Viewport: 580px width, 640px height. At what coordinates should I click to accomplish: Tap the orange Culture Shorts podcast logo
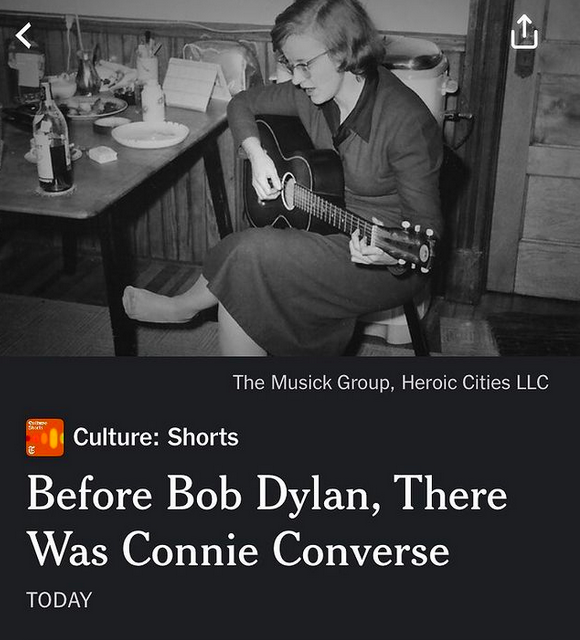45,437
